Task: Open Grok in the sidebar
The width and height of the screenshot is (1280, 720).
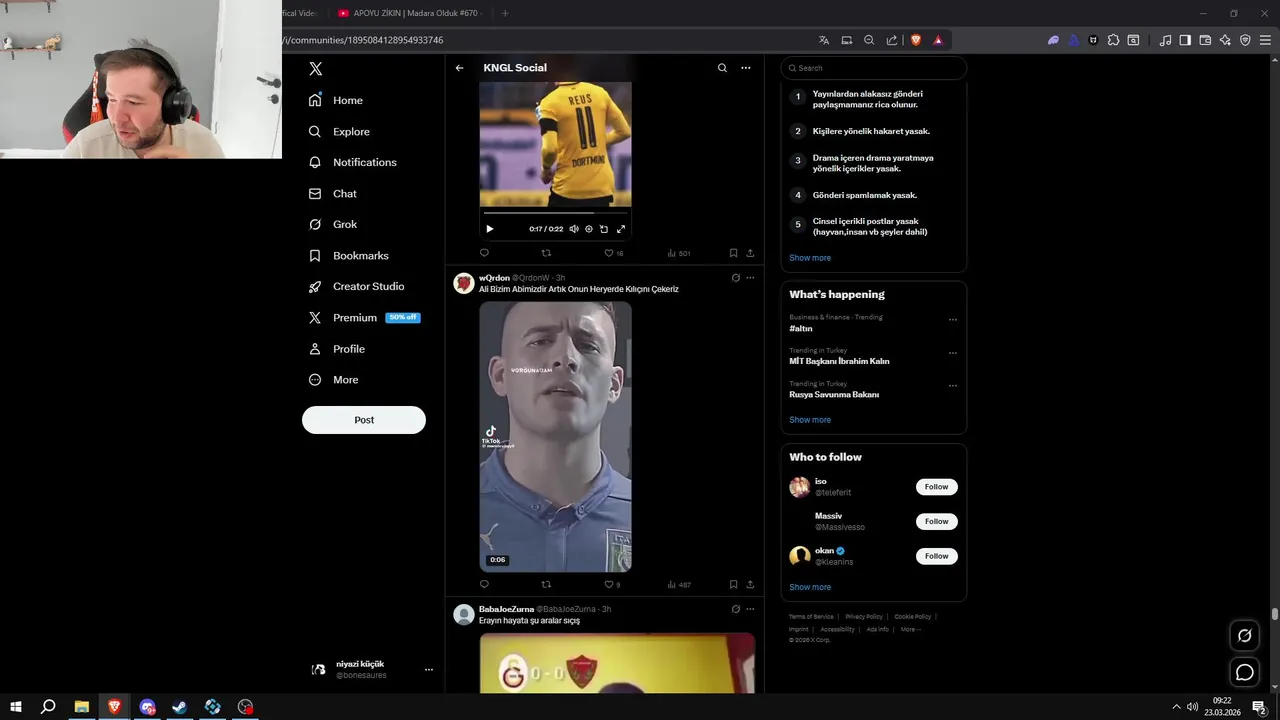Action: pyautogui.click(x=333, y=224)
